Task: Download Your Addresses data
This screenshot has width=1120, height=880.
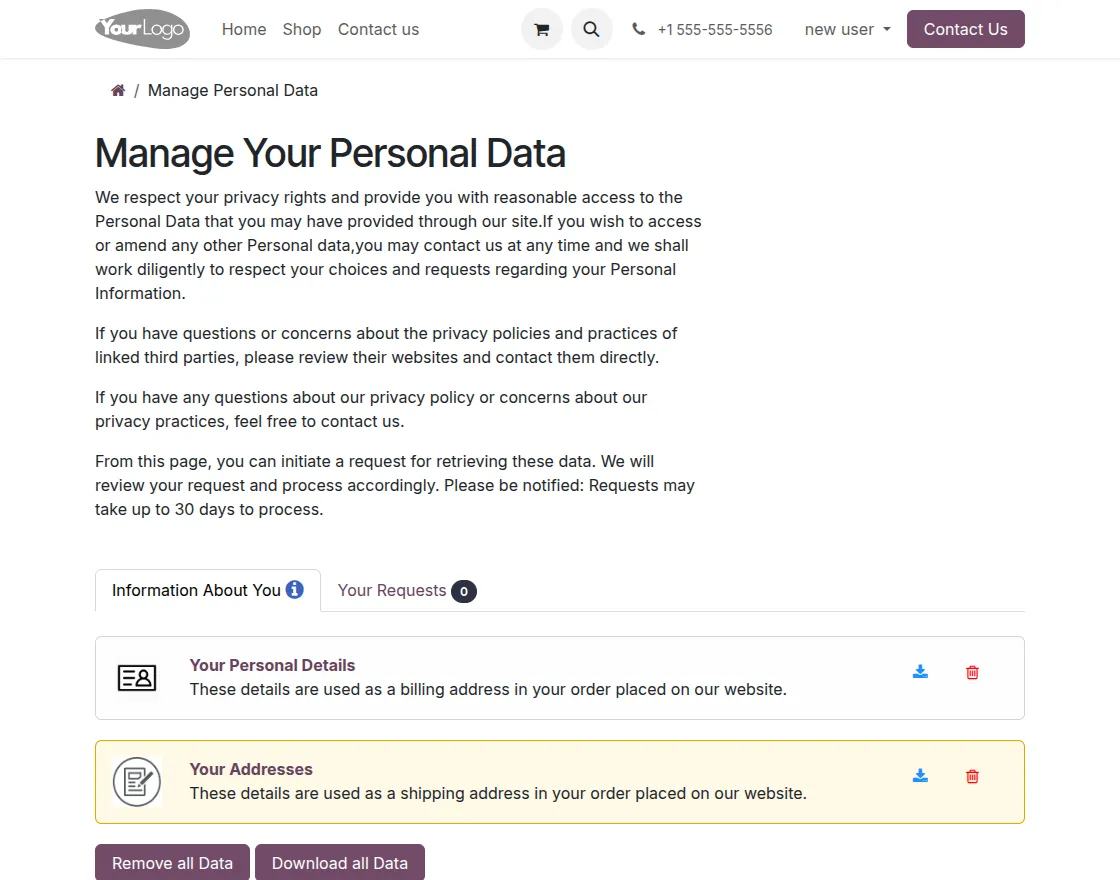Action: click(920, 776)
